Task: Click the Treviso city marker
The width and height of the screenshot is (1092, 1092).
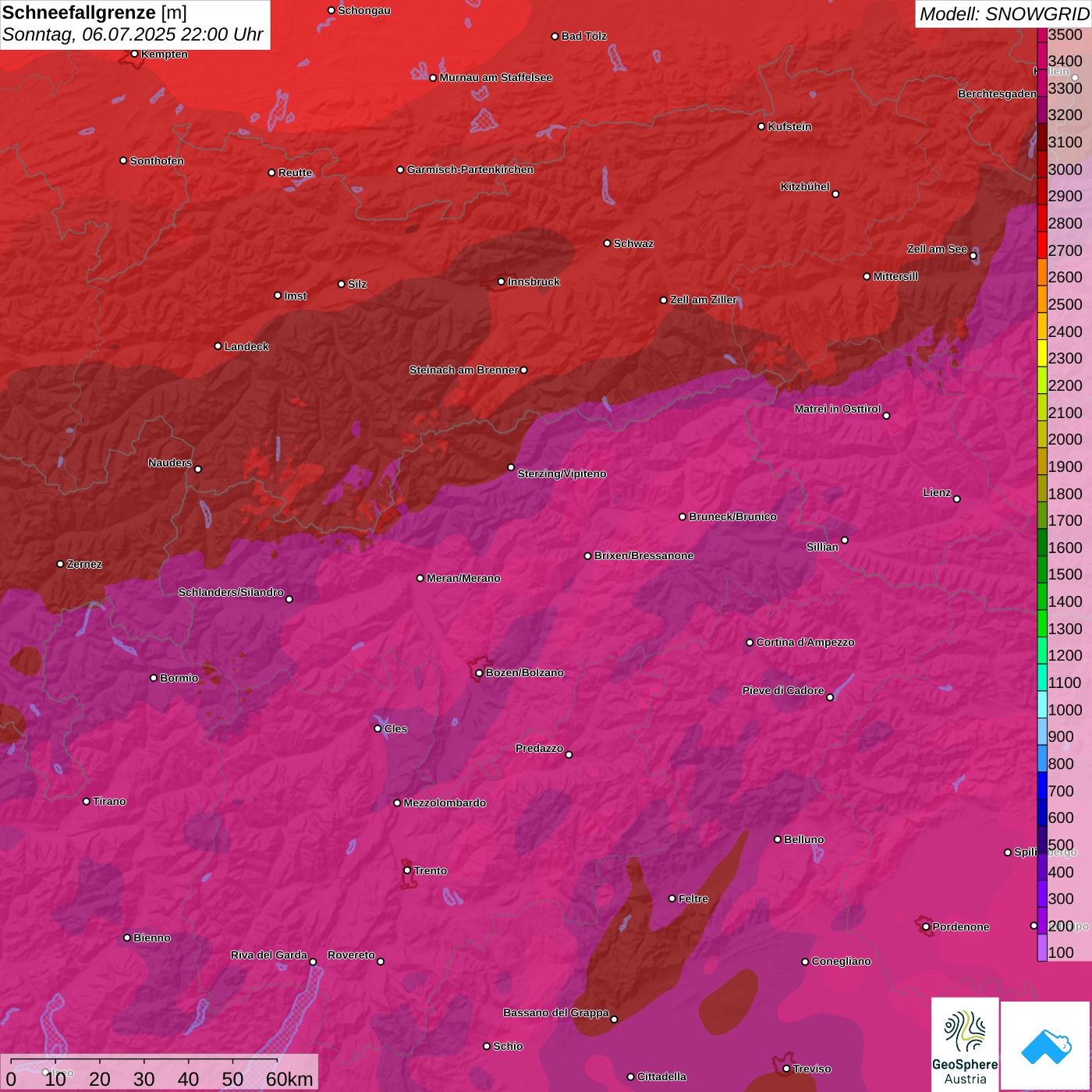Action: pyautogui.click(x=786, y=1069)
